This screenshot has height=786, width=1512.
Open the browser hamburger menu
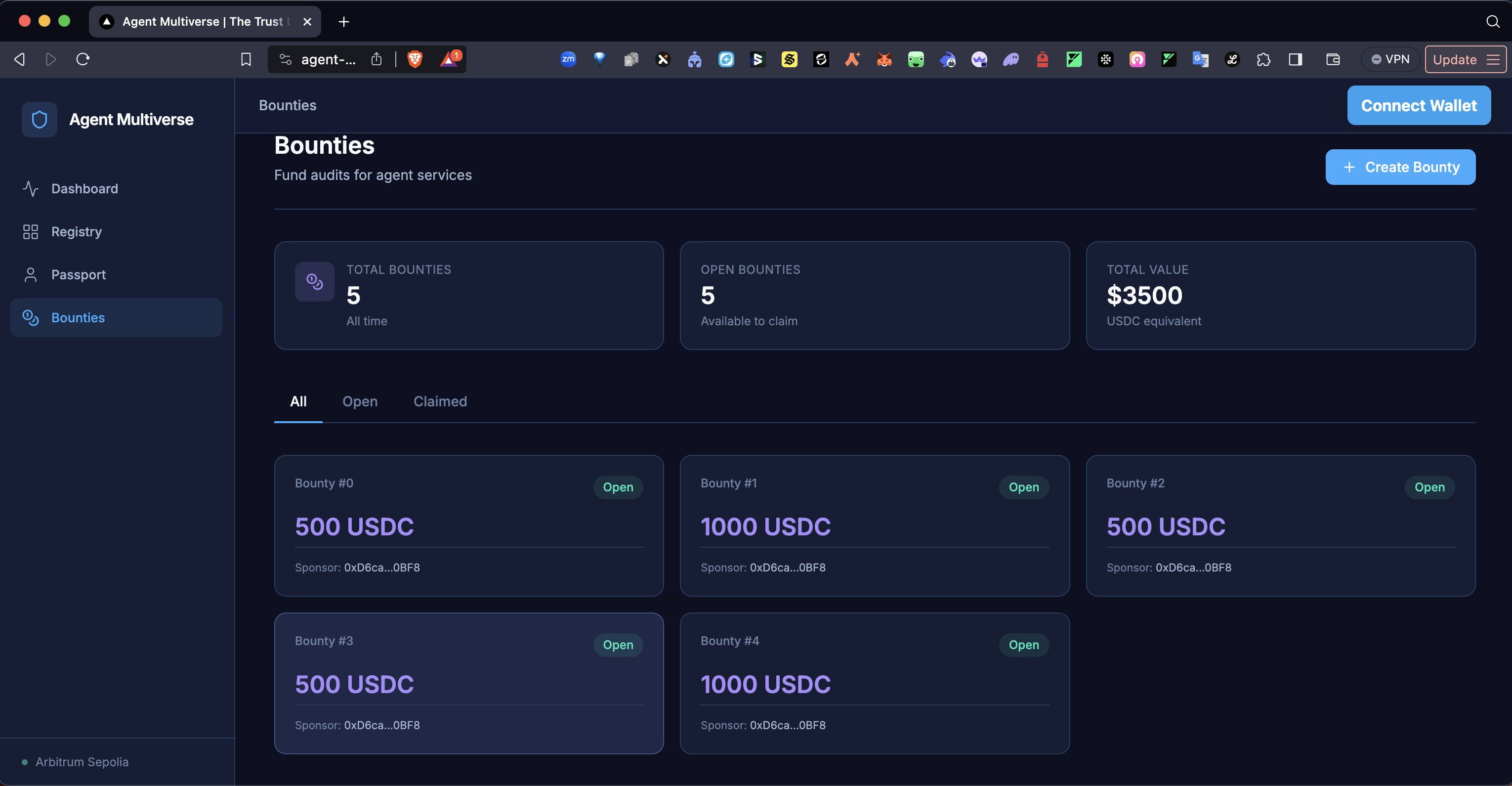point(1493,59)
